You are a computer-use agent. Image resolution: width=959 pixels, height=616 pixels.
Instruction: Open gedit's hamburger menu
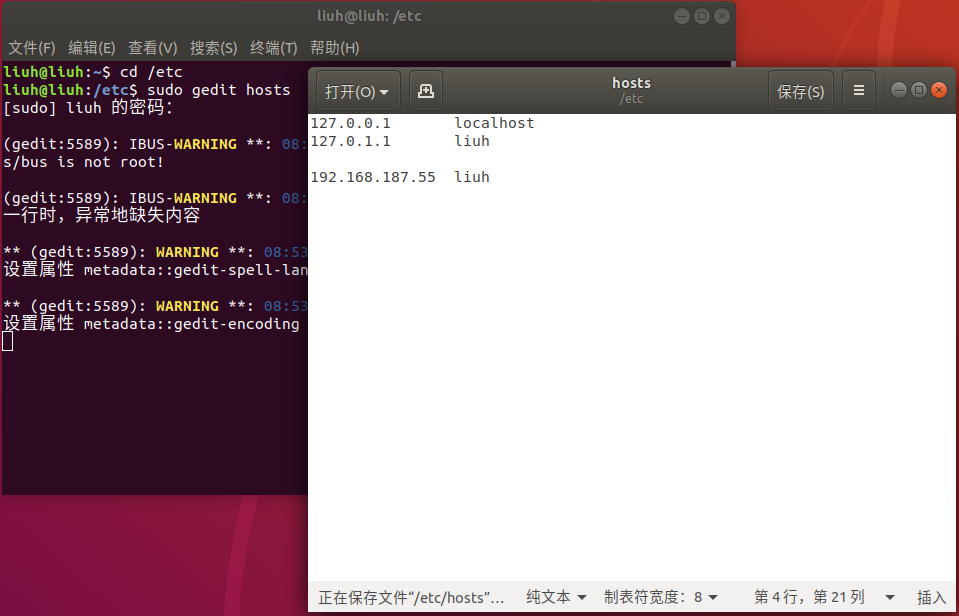point(858,90)
